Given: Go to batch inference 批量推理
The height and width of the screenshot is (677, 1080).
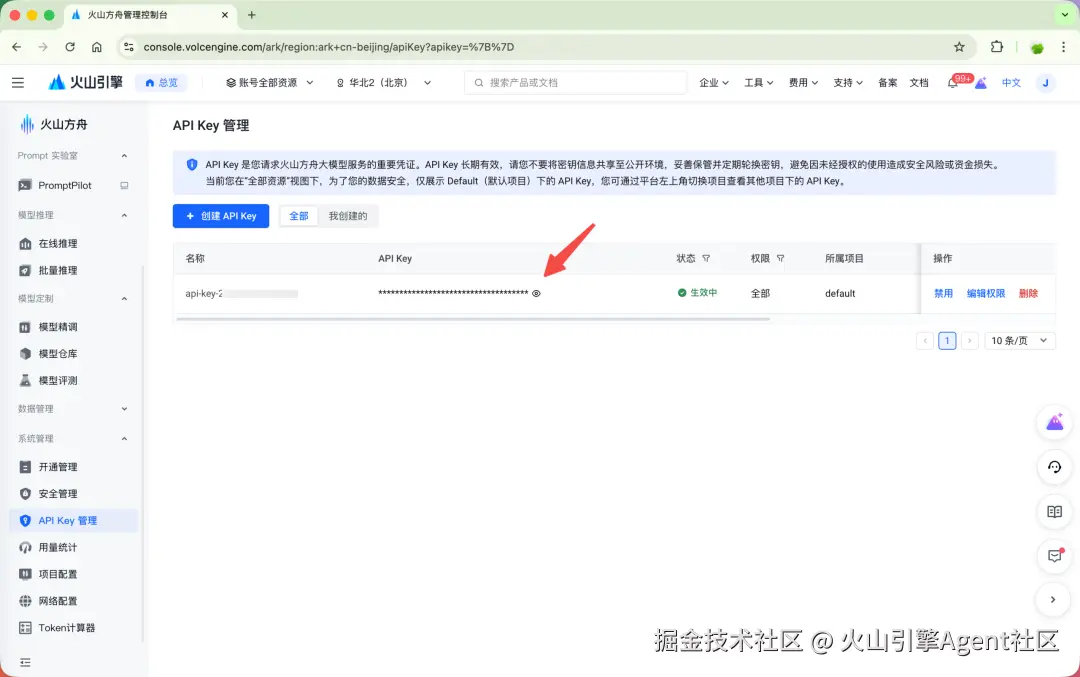Looking at the screenshot, I should pos(58,270).
